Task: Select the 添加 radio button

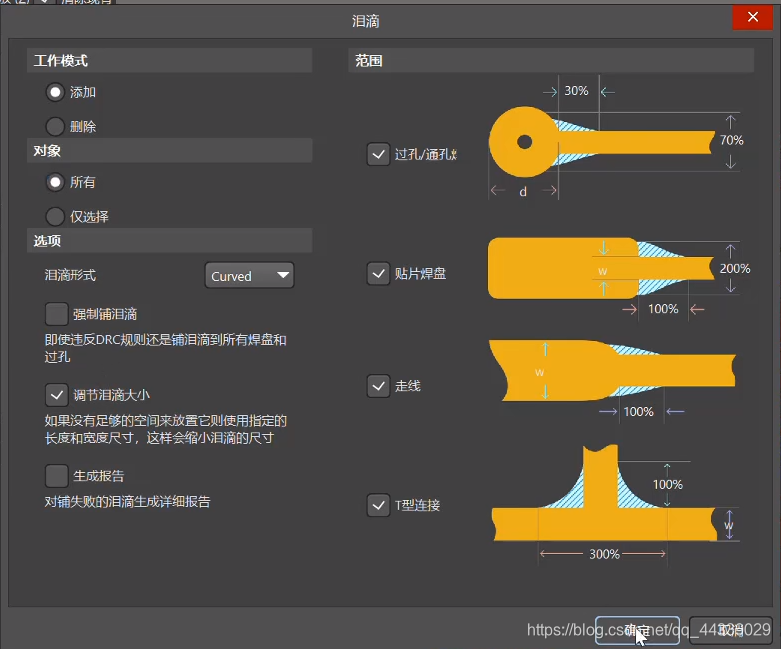Action: 55,92
